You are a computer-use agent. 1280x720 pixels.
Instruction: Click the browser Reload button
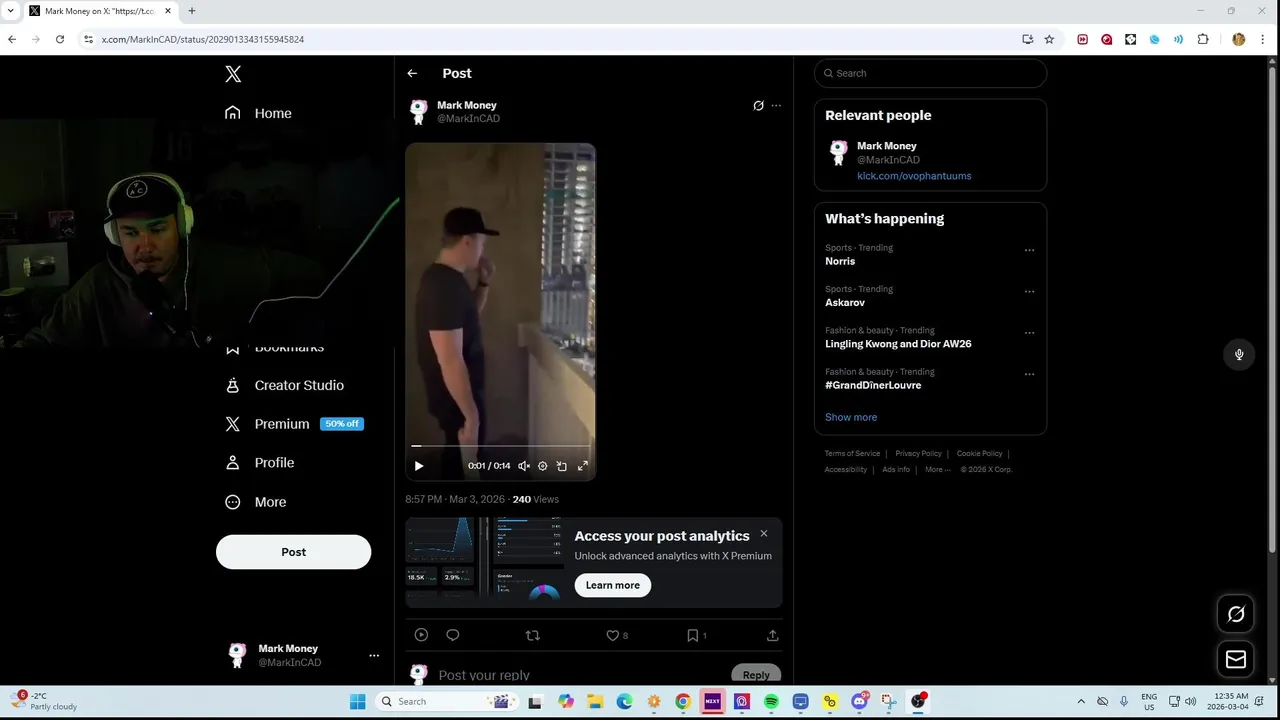(60, 39)
